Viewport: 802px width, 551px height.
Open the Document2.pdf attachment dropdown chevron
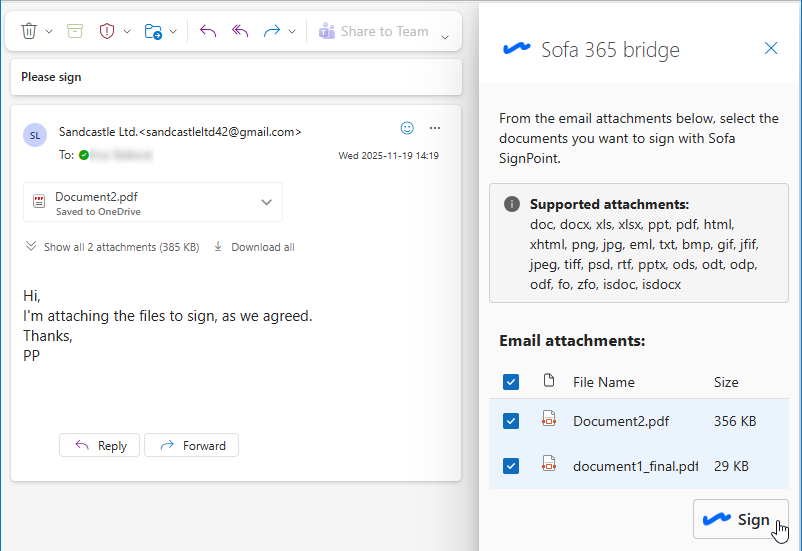266,202
